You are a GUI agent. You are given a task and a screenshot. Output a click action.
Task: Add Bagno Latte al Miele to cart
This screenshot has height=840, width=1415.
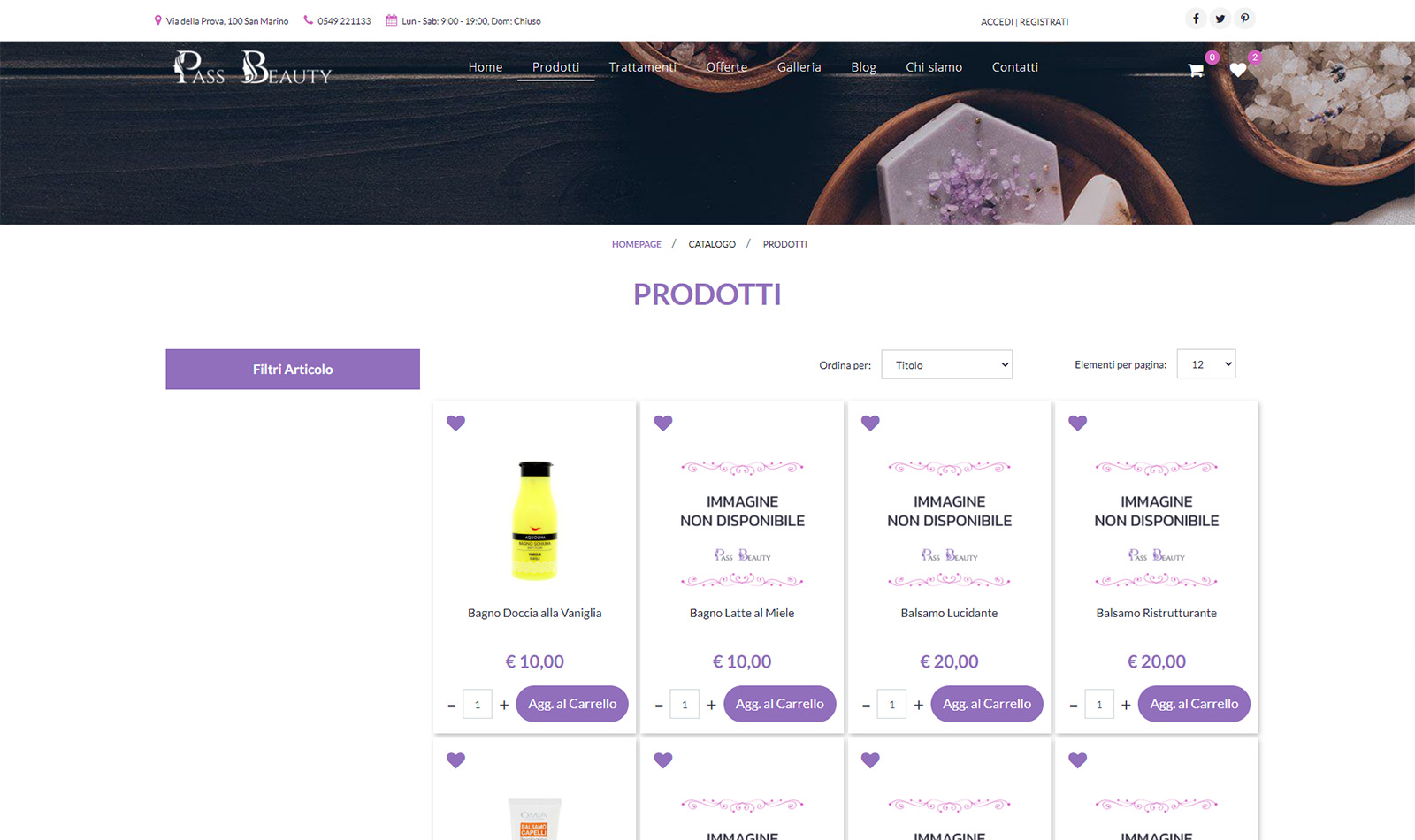pos(779,704)
